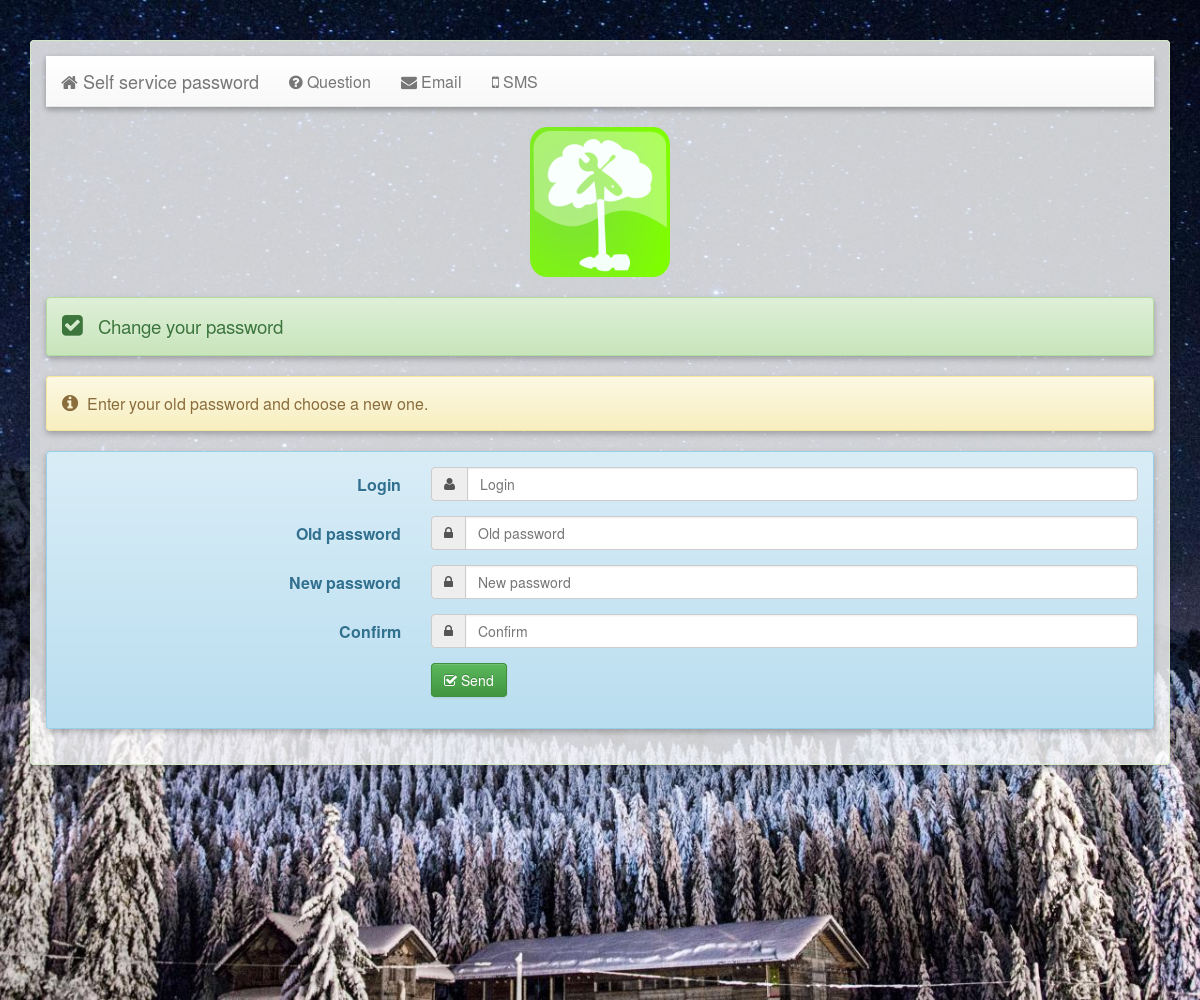Focus the New password input field
The image size is (1200, 1000).
click(x=801, y=583)
